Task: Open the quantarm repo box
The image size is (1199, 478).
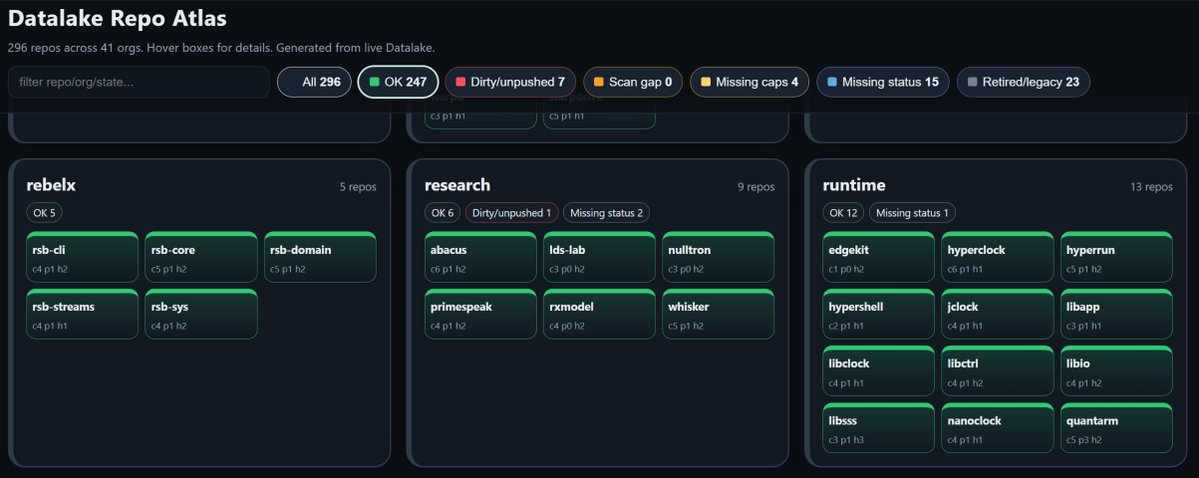Action: click(x=1116, y=428)
